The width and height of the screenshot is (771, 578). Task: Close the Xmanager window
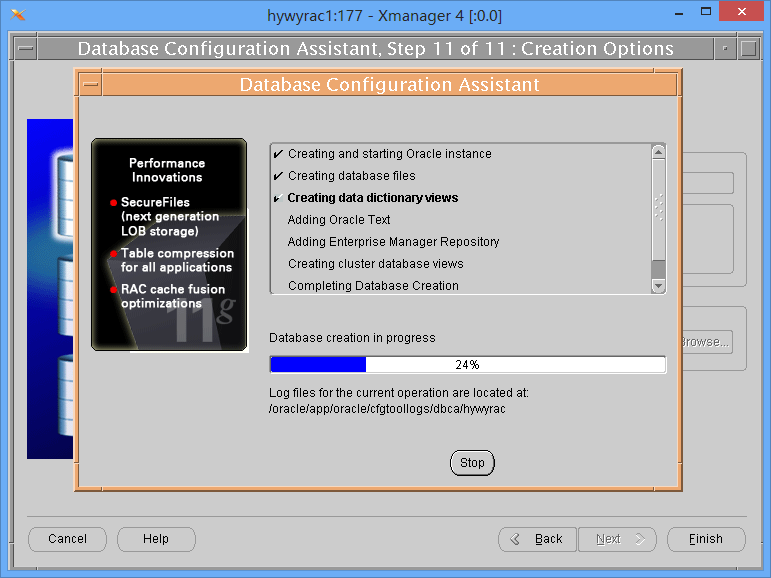coord(742,11)
